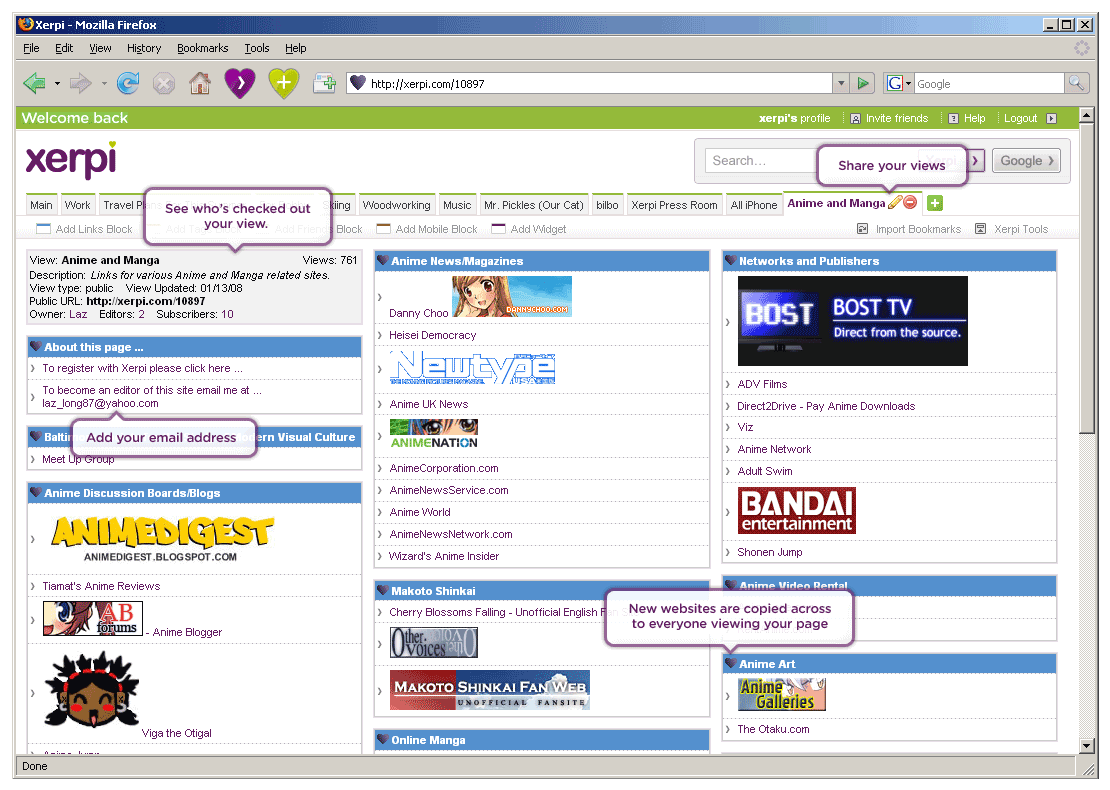Click the red remove icon on Anime and Manga tab
1110x790 pixels.
(x=910, y=202)
